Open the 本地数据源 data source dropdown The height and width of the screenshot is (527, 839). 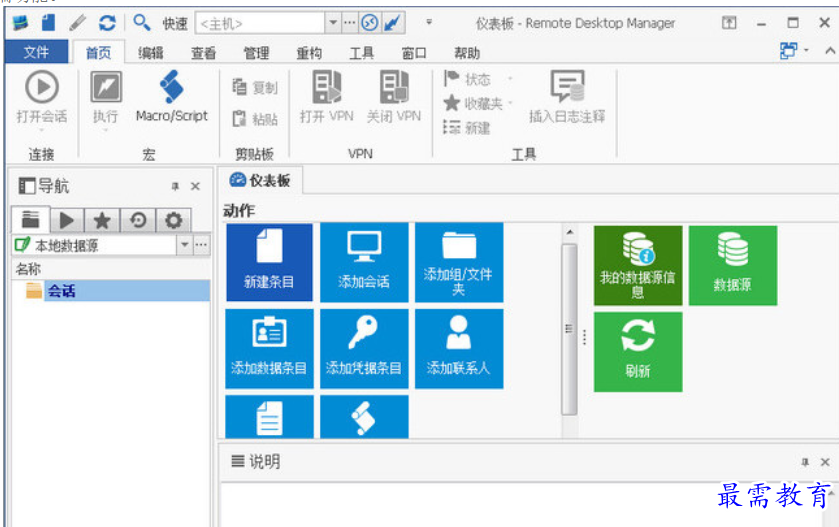(184, 245)
